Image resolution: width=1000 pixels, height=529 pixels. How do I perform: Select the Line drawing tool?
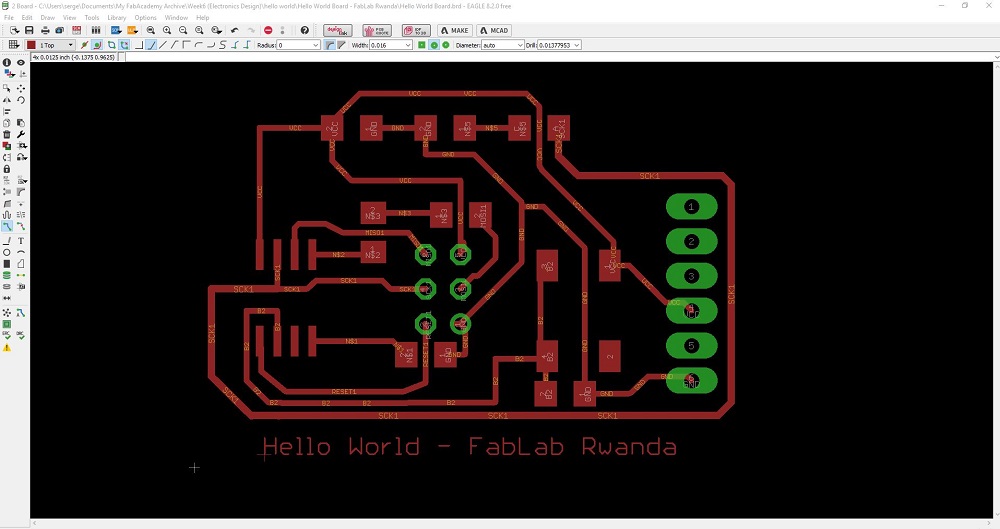tap(7, 241)
